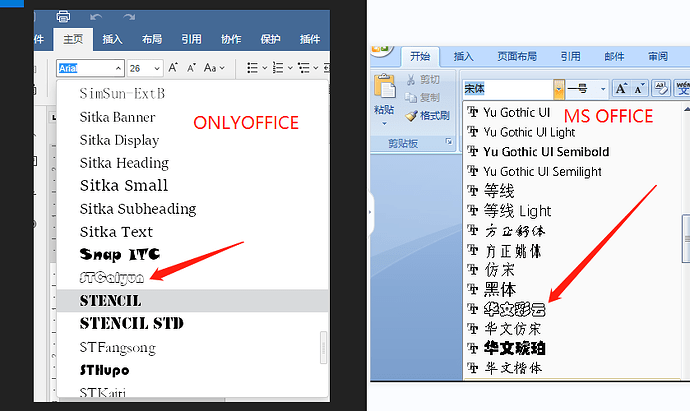Screen dimensions: 690x411
Task: Select Yu Gothic UI Semibold font
Action: (573, 152)
